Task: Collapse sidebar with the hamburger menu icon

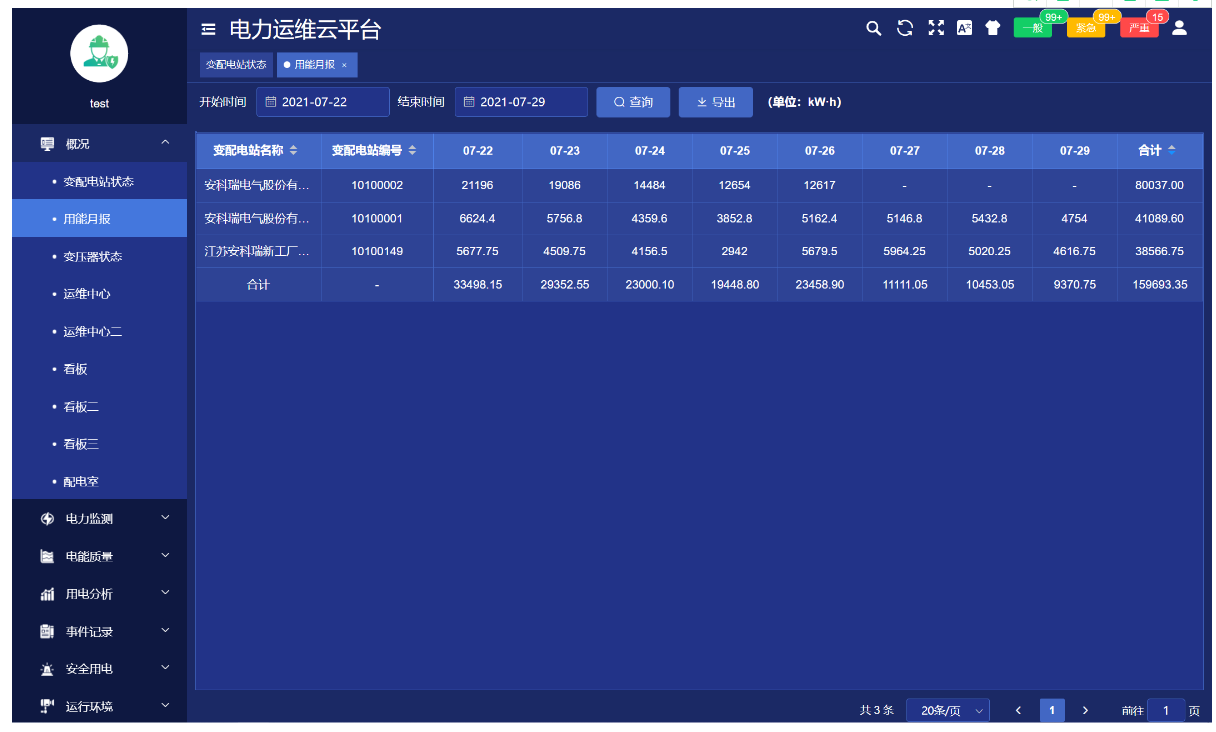Action: pos(208,29)
